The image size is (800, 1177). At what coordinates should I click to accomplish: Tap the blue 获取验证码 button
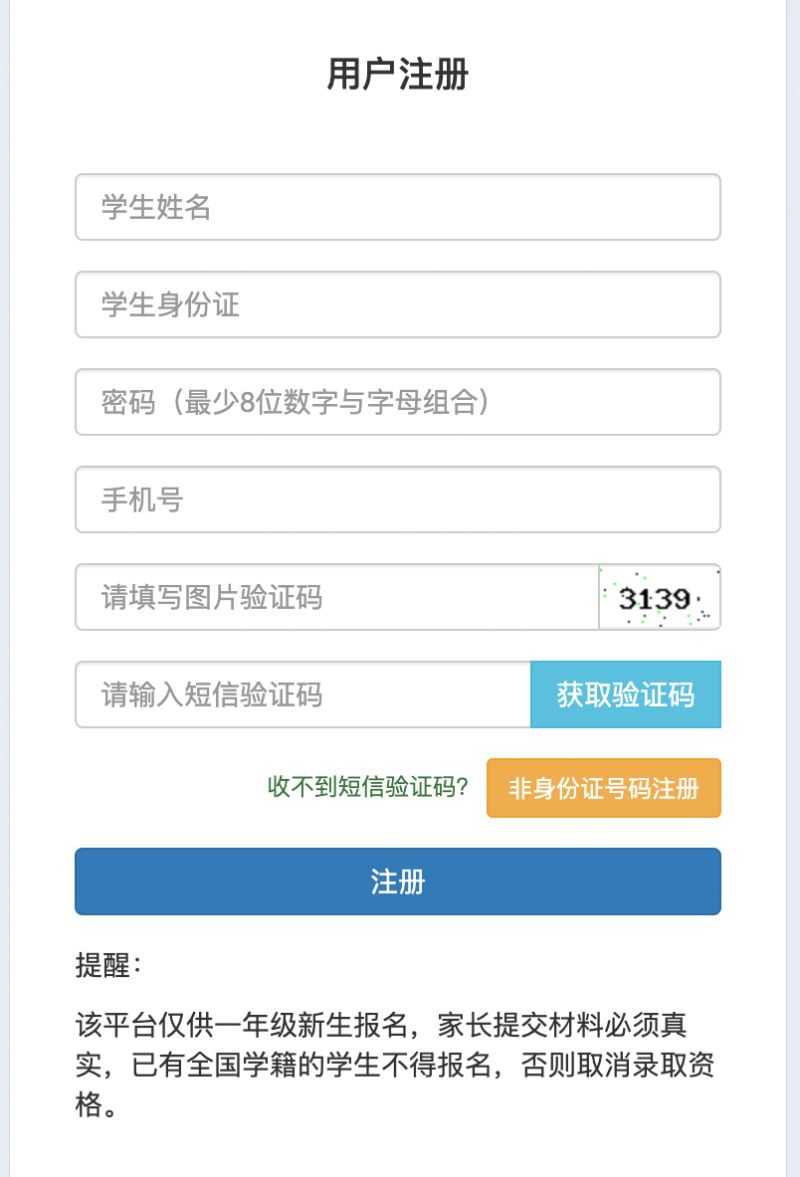pyautogui.click(x=626, y=695)
